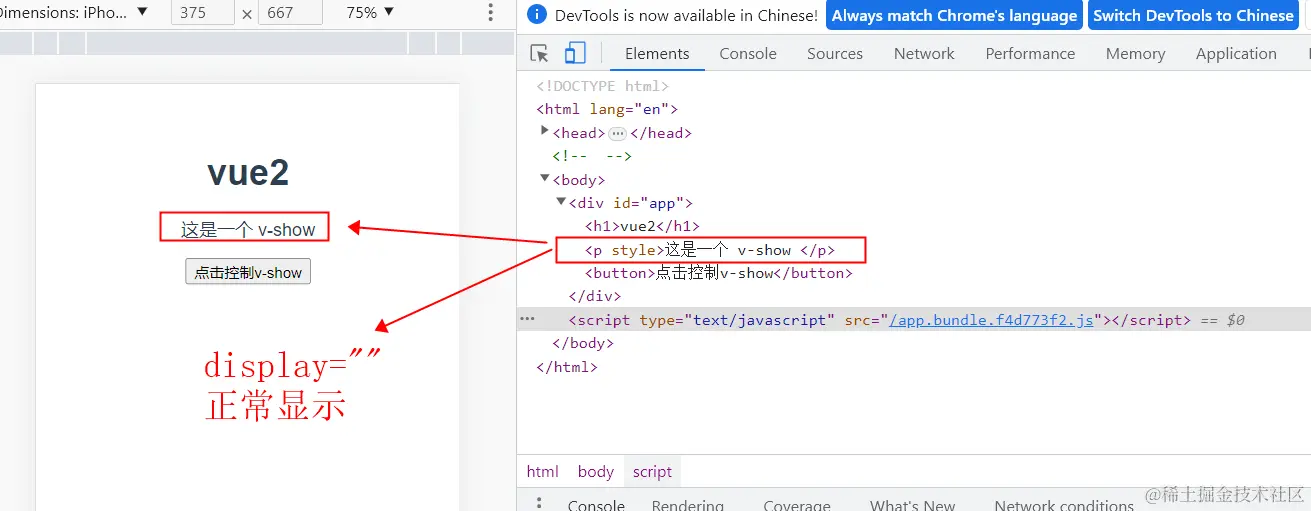Open the drawer What's New tab

tap(912, 504)
